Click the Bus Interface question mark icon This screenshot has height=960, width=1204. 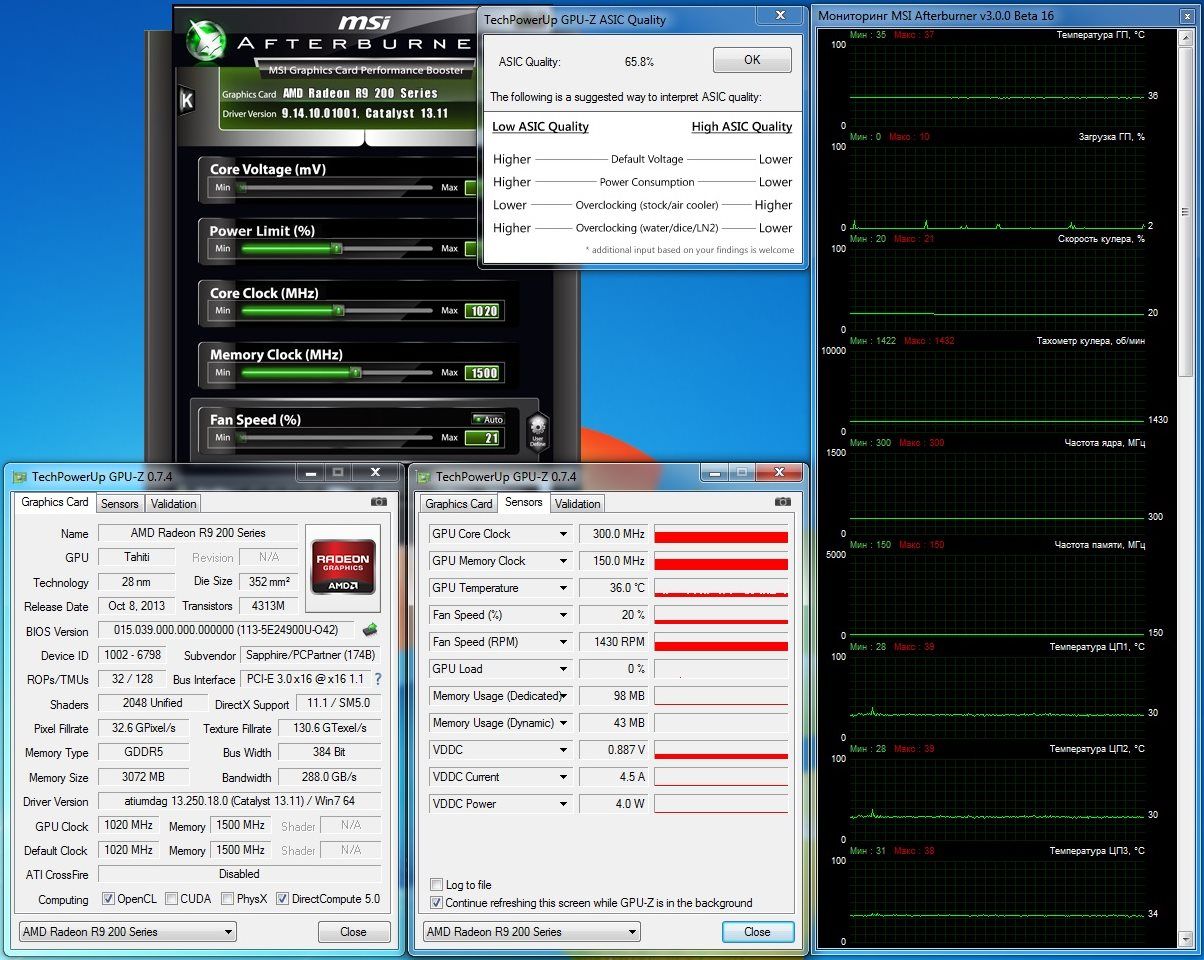click(x=378, y=679)
